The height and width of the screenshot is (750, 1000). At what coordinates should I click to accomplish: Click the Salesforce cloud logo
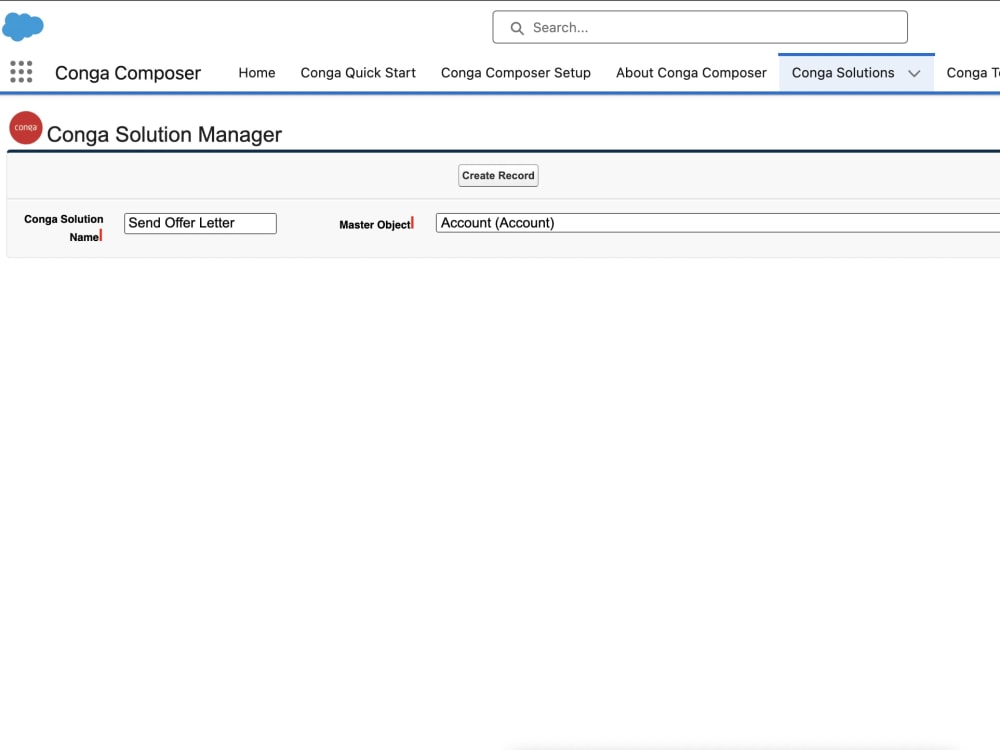[23, 26]
